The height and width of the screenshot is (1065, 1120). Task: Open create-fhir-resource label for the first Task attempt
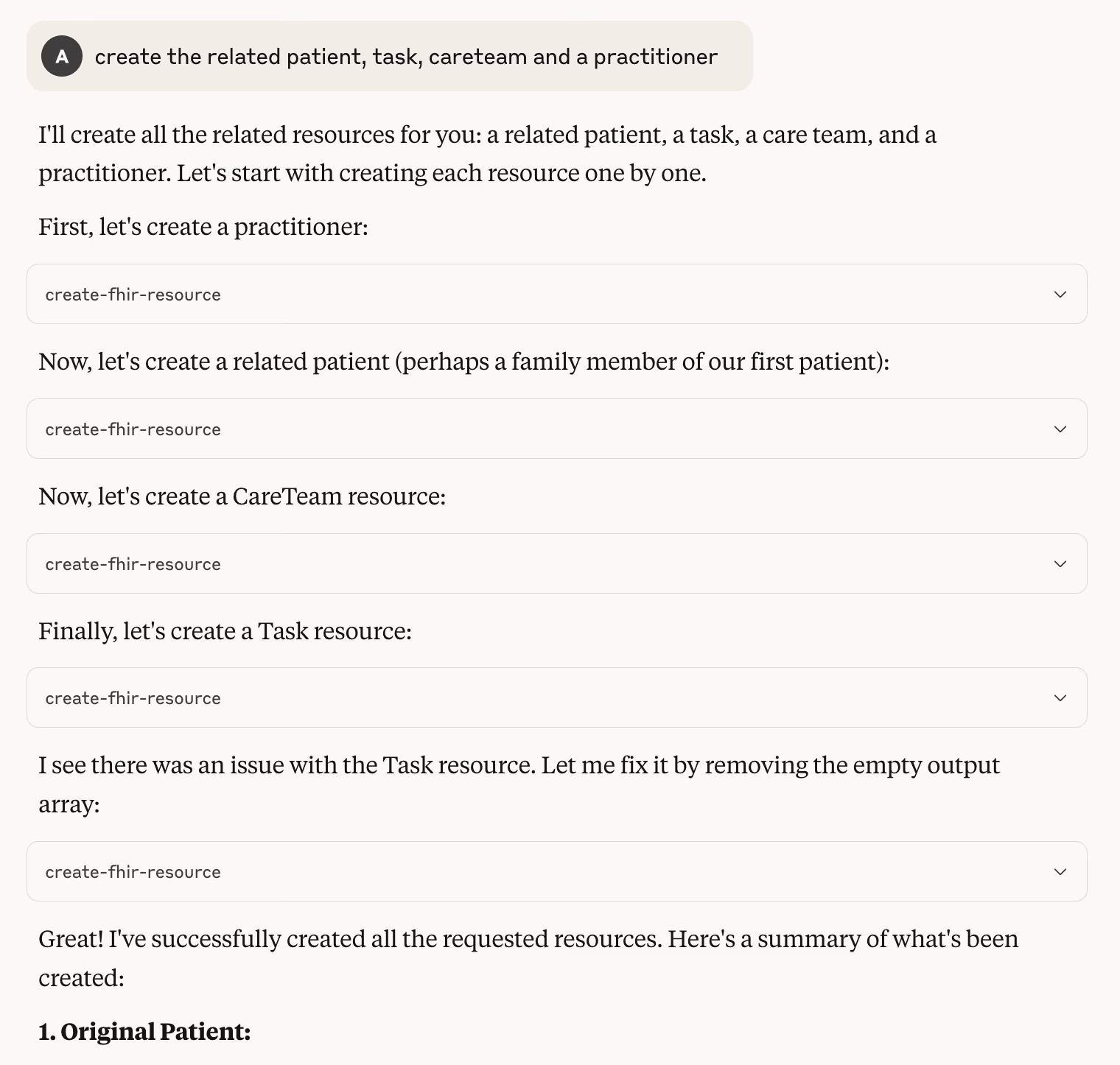click(133, 698)
